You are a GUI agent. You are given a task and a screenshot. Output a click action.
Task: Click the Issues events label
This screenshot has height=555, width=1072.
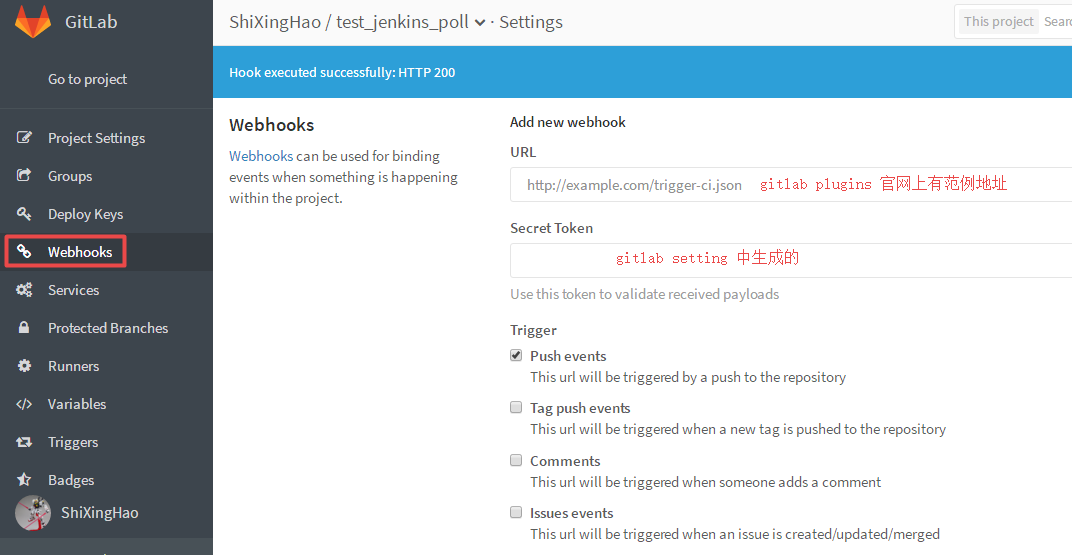(x=572, y=513)
